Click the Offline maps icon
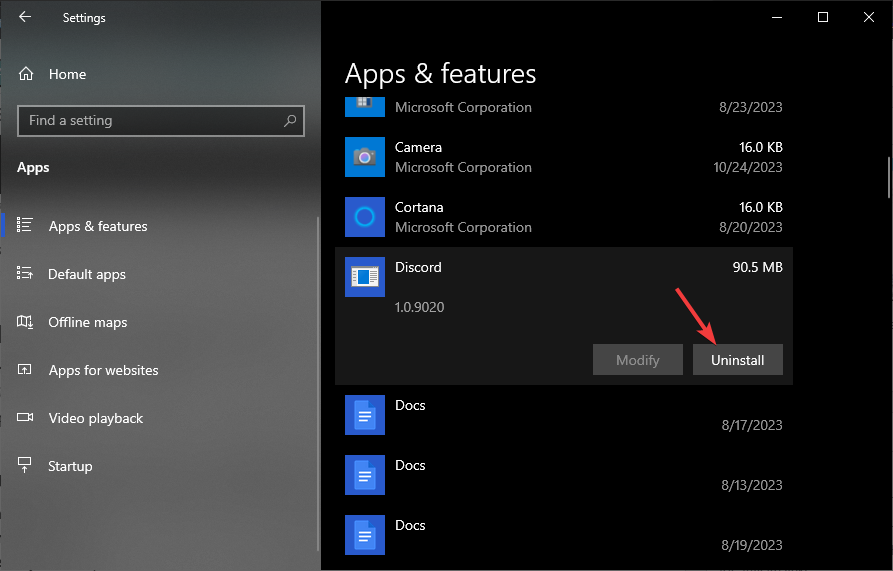Screen dimensions: 893x571 [x=24, y=322]
